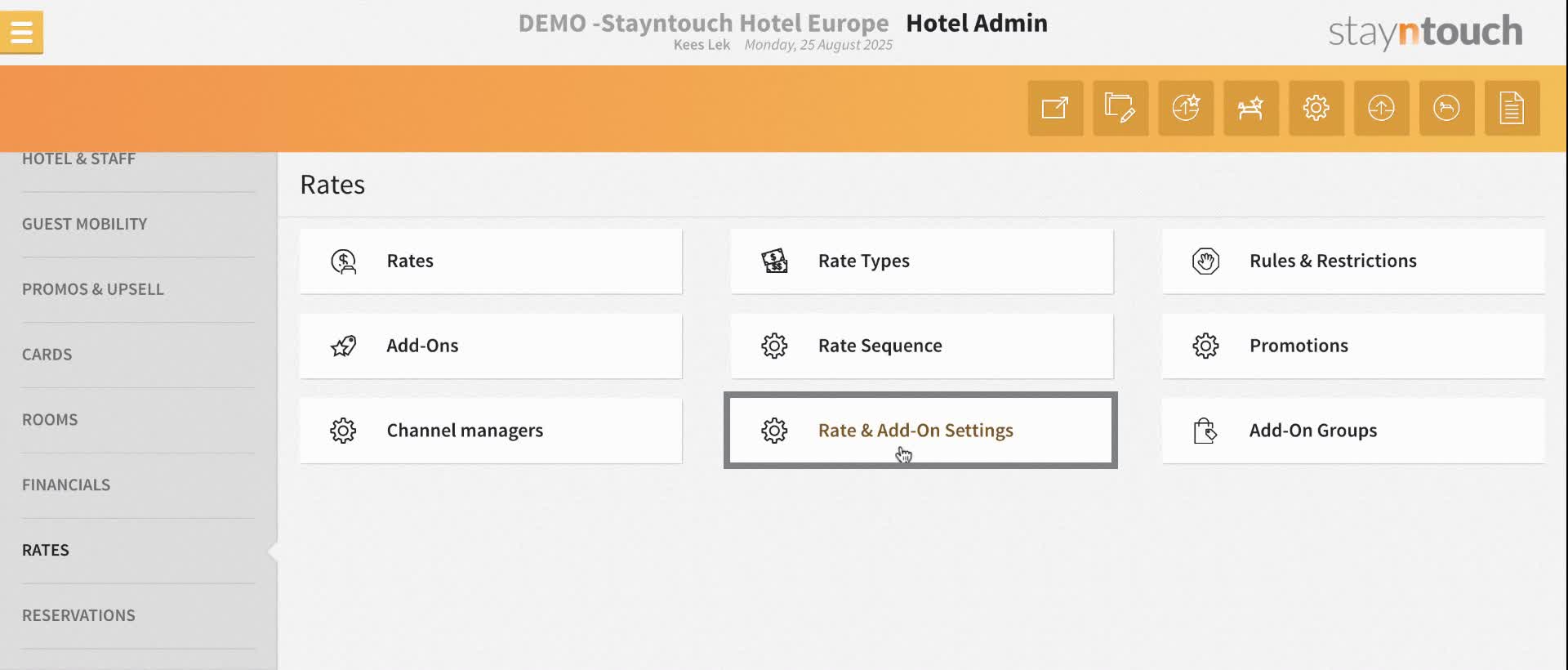Viewport: 1568px width, 670px height.
Task: Open the Cards sidebar section
Action: [x=47, y=355]
